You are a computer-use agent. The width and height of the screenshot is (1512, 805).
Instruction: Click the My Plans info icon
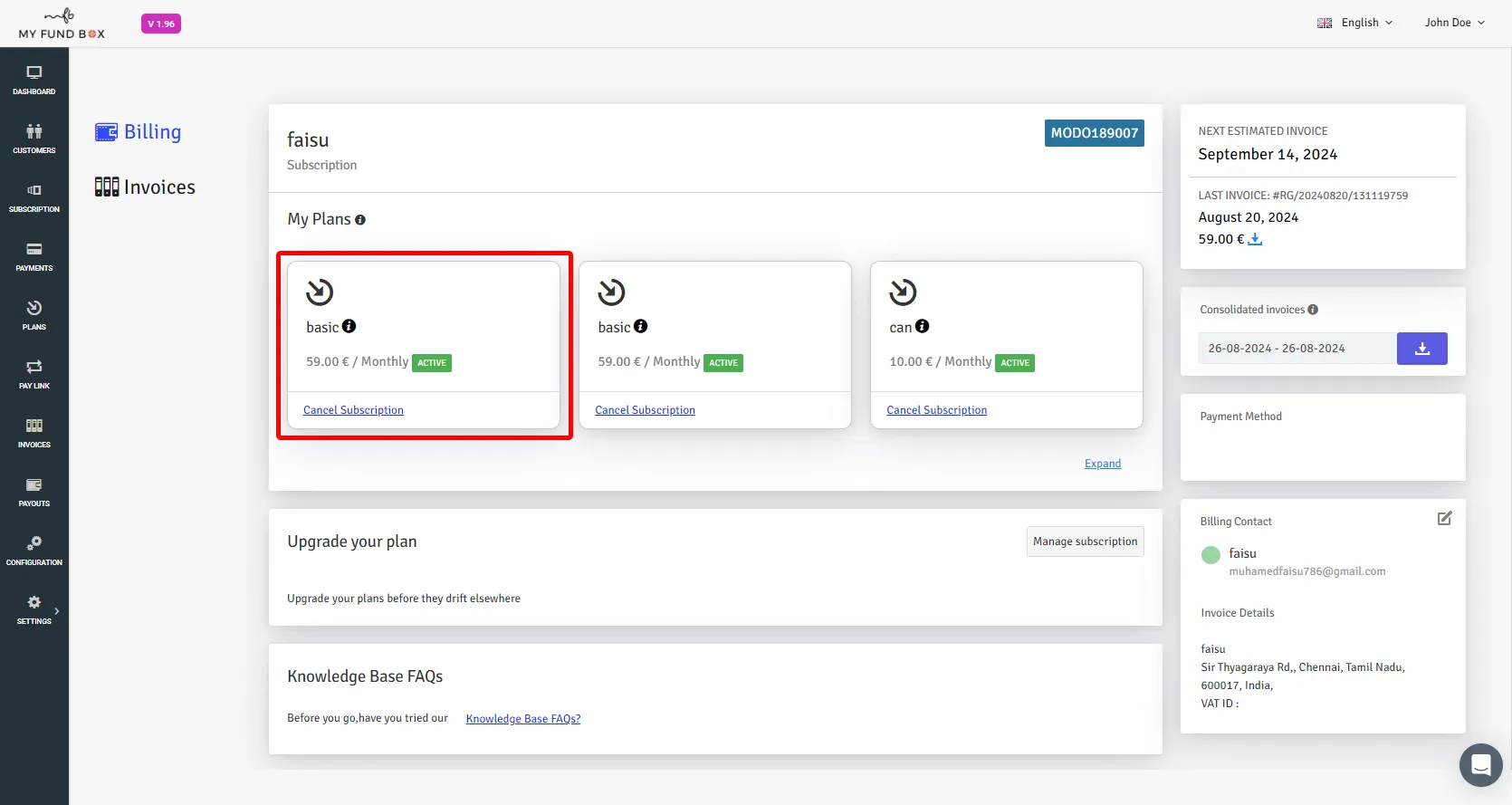(360, 220)
